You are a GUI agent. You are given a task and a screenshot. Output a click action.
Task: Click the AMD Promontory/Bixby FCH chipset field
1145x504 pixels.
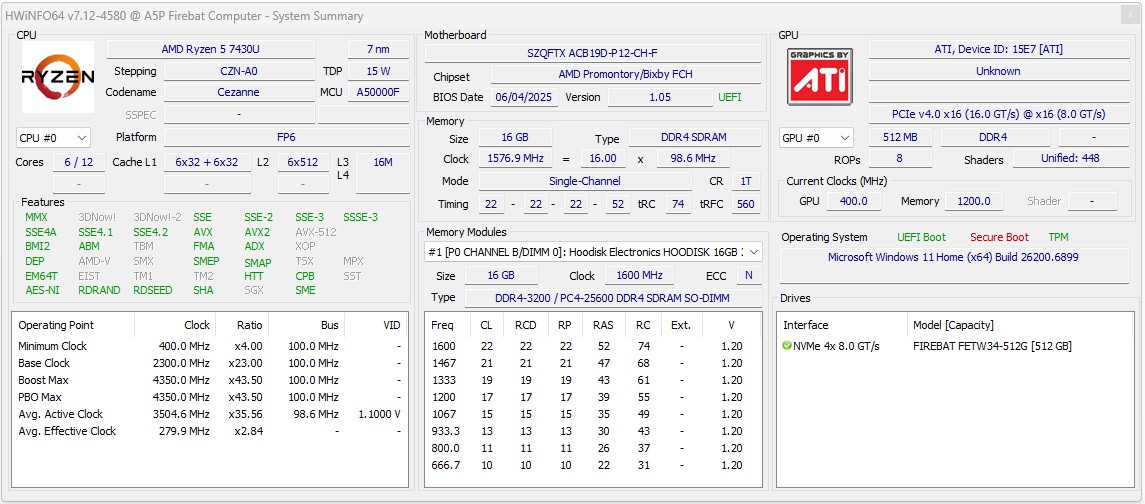point(625,75)
